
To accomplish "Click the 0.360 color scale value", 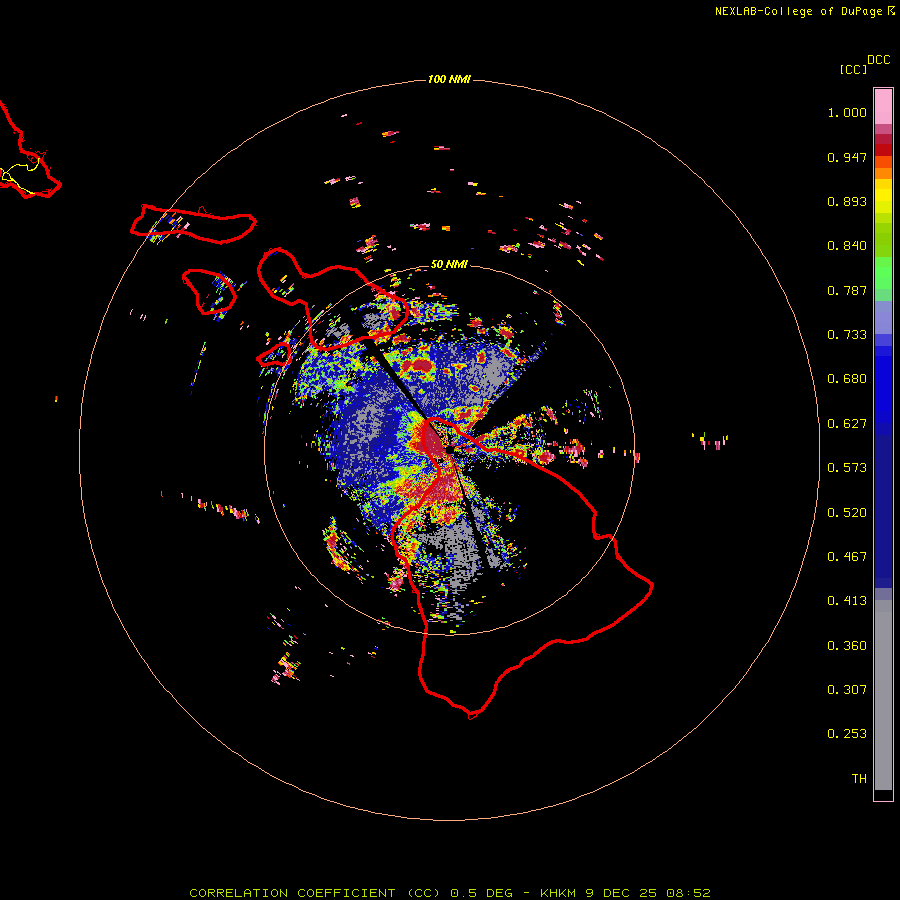I will pyautogui.click(x=847, y=646).
